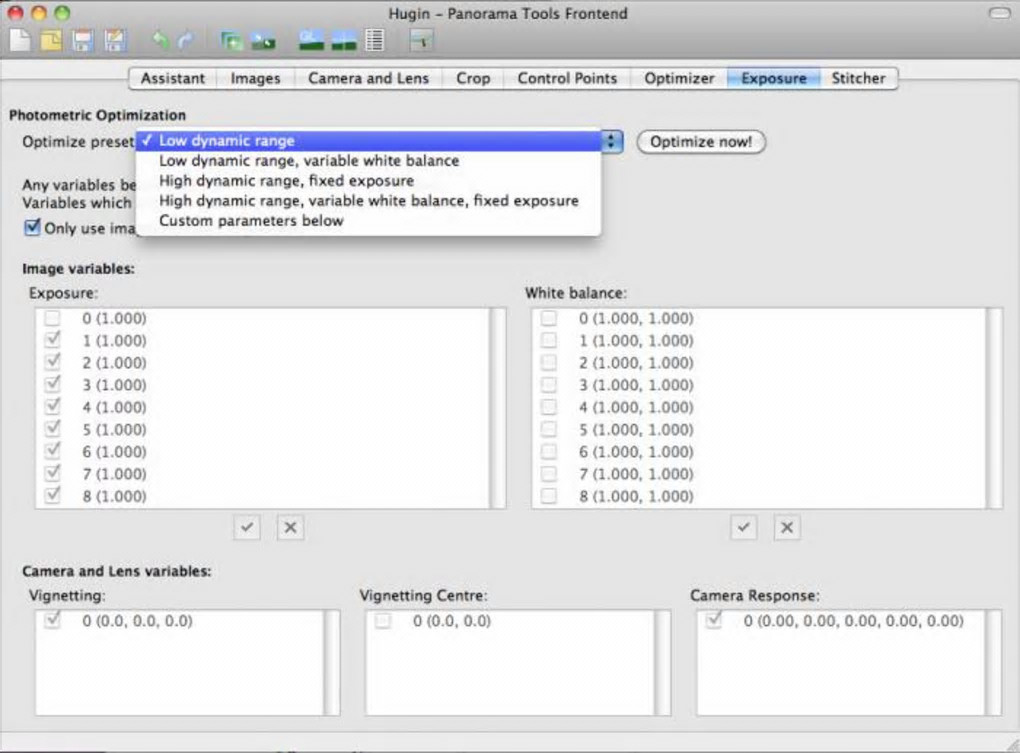The height and width of the screenshot is (753, 1020).
Task: Click the Open project folder icon
Action: tap(51, 41)
